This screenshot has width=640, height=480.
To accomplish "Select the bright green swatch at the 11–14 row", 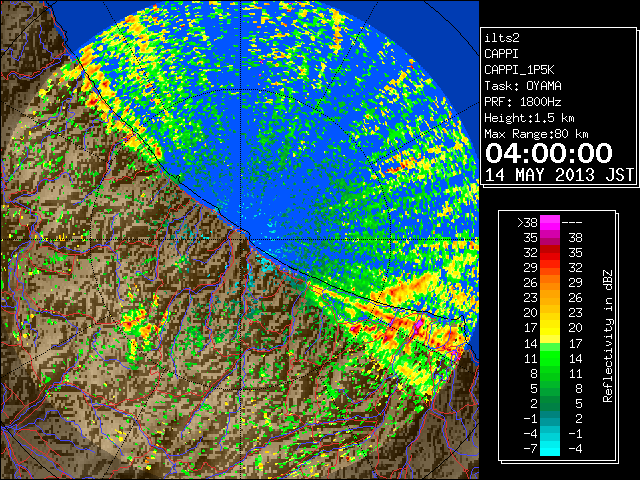I will coord(550,358).
